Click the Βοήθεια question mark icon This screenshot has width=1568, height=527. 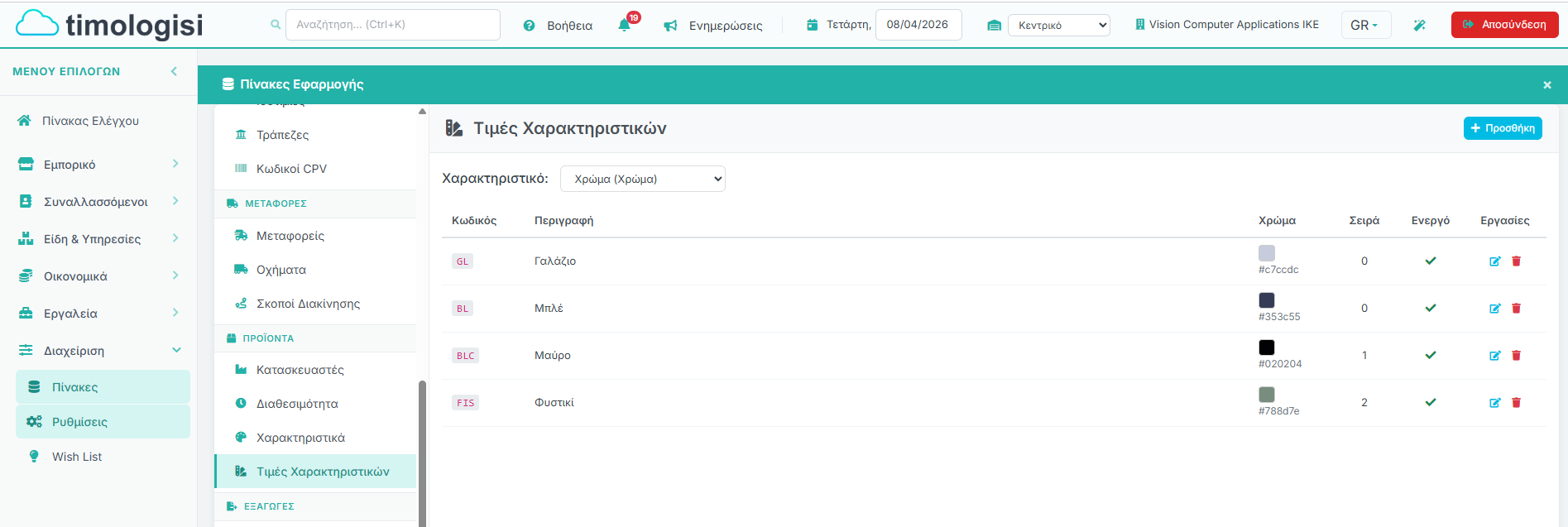(529, 26)
